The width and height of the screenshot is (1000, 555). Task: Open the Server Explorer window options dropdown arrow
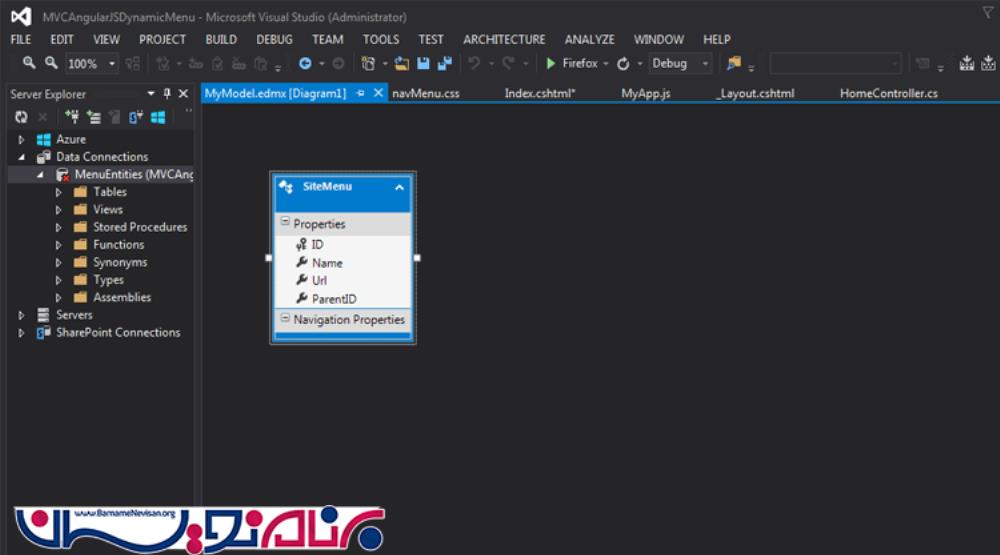[151, 94]
